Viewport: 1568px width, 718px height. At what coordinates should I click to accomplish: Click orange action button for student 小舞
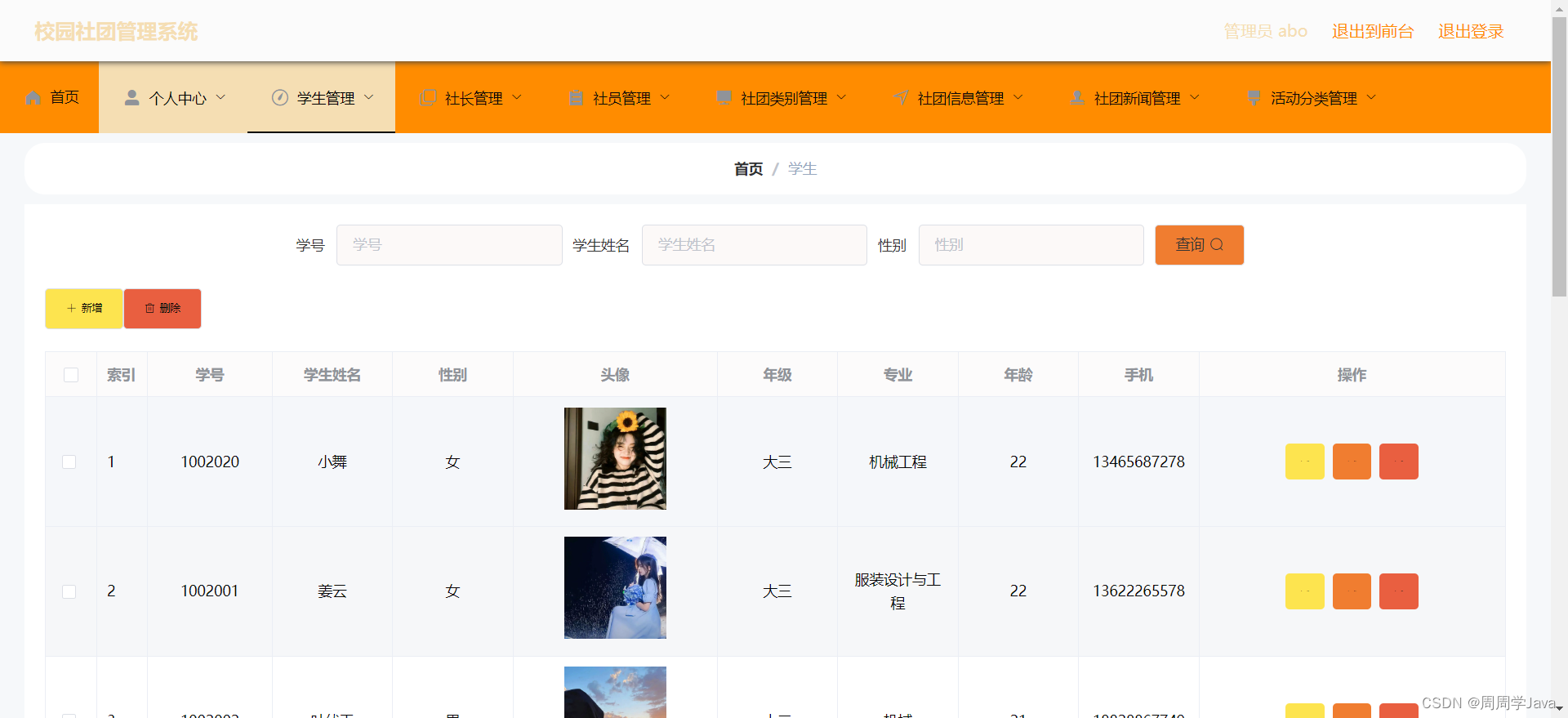1352,462
